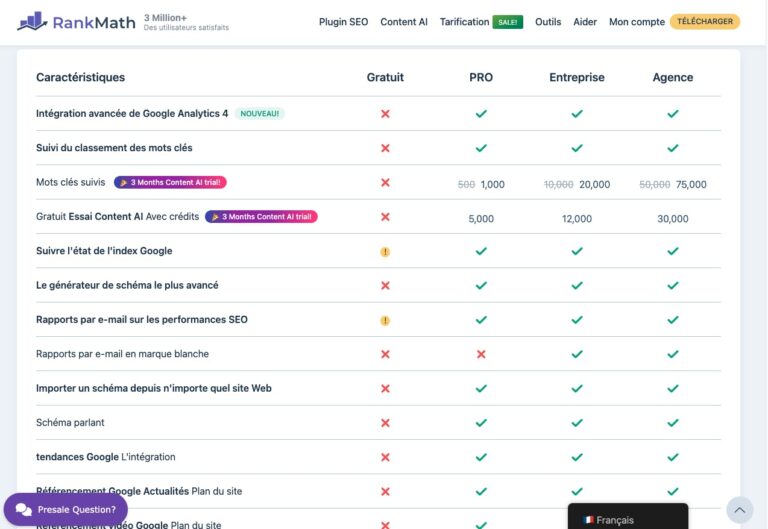768x529 pixels.
Task: Click the Agence checkmark for Google Analytics 4
Action: 673,114
